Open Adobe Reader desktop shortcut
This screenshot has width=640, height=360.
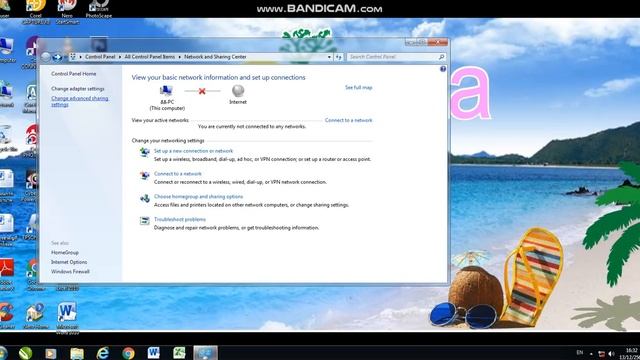point(7,274)
